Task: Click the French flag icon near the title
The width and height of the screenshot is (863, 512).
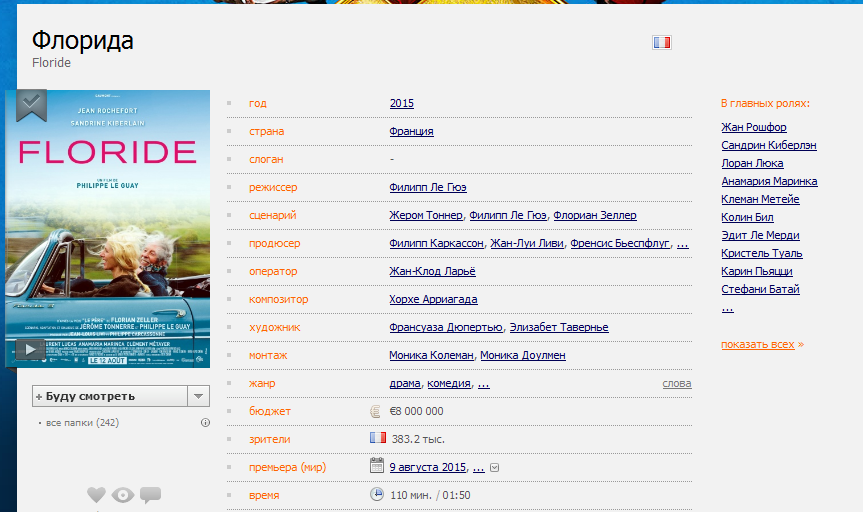Action: [x=662, y=42]
